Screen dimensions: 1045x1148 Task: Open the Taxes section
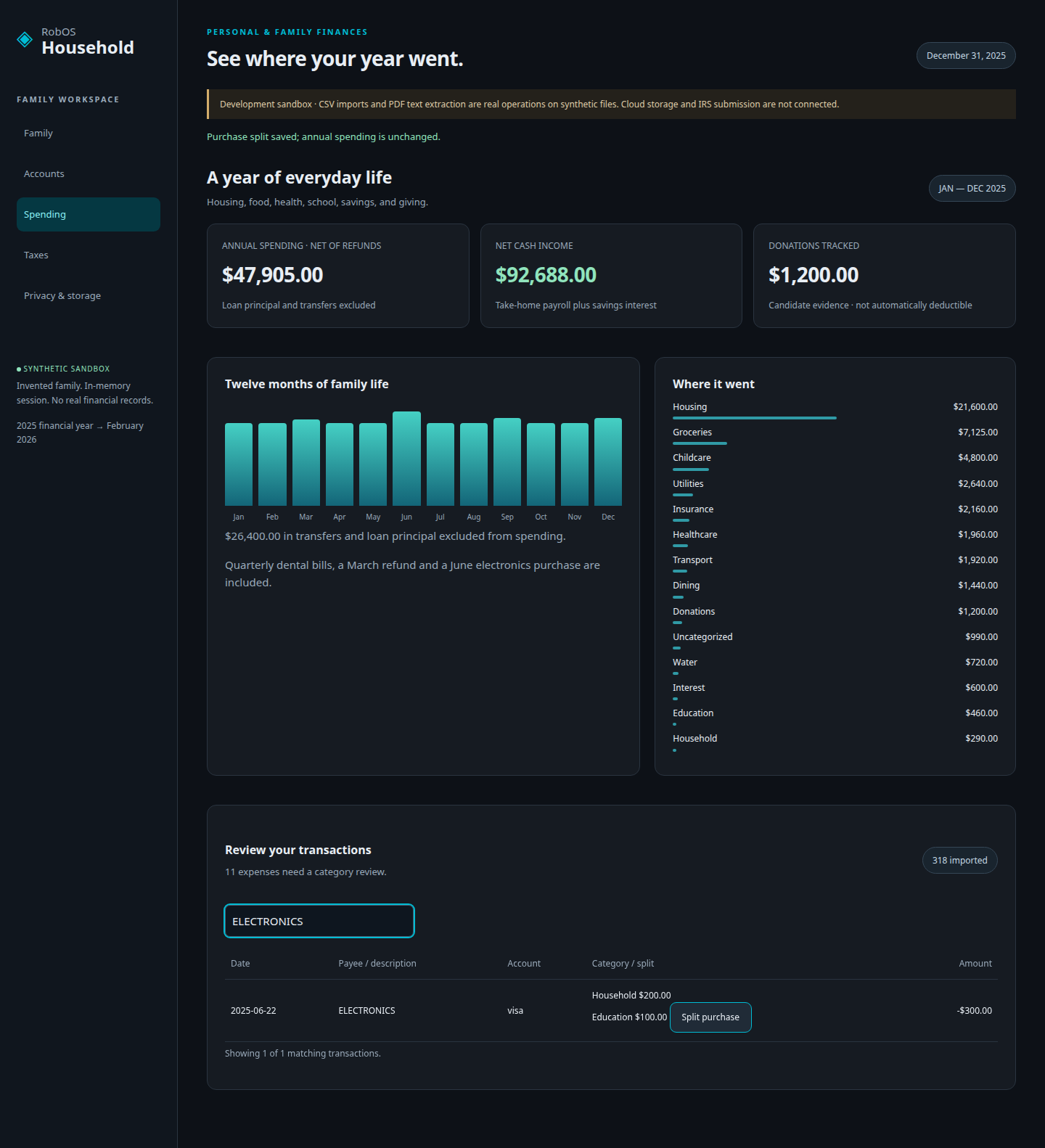[89, 255]
